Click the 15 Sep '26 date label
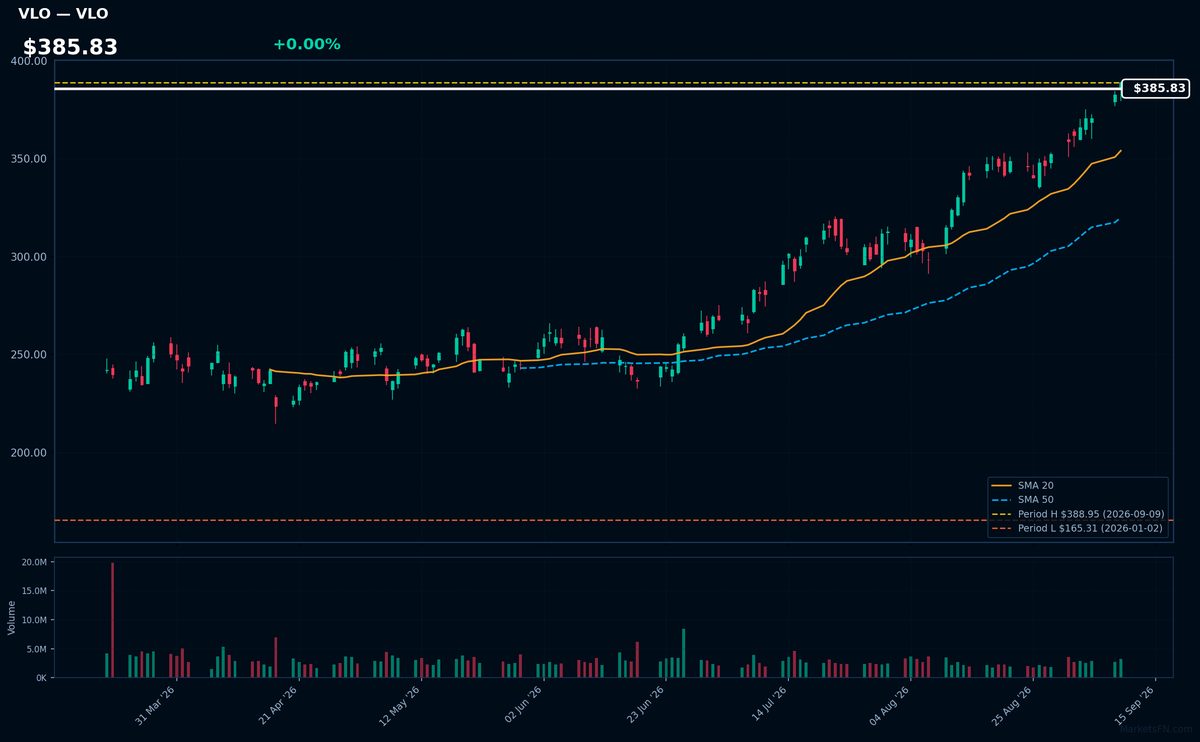 tap(1135, 706)
